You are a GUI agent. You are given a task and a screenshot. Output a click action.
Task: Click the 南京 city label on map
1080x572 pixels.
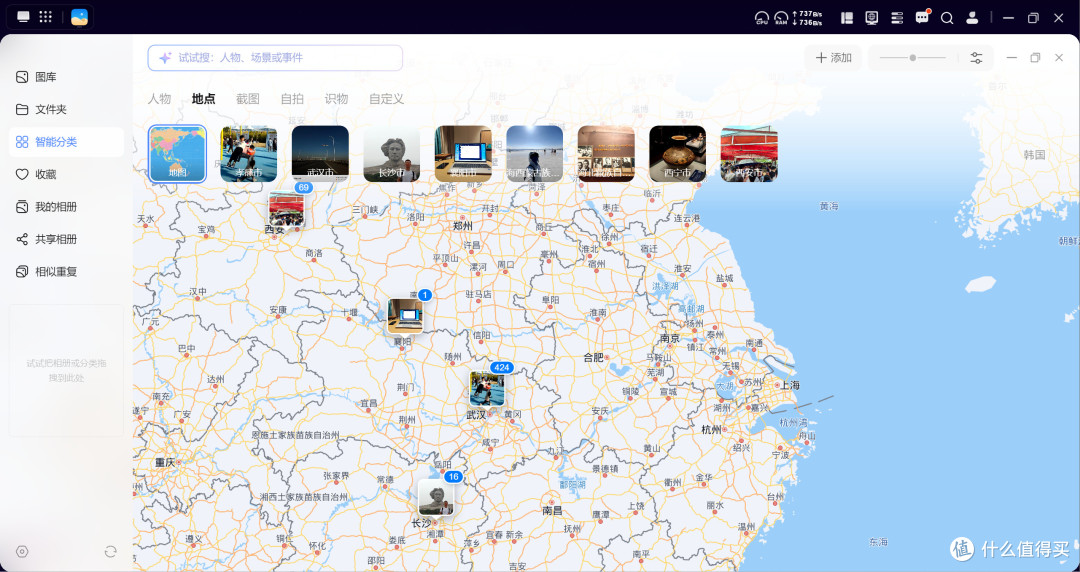pyautogui.click(x=669, y=338)
